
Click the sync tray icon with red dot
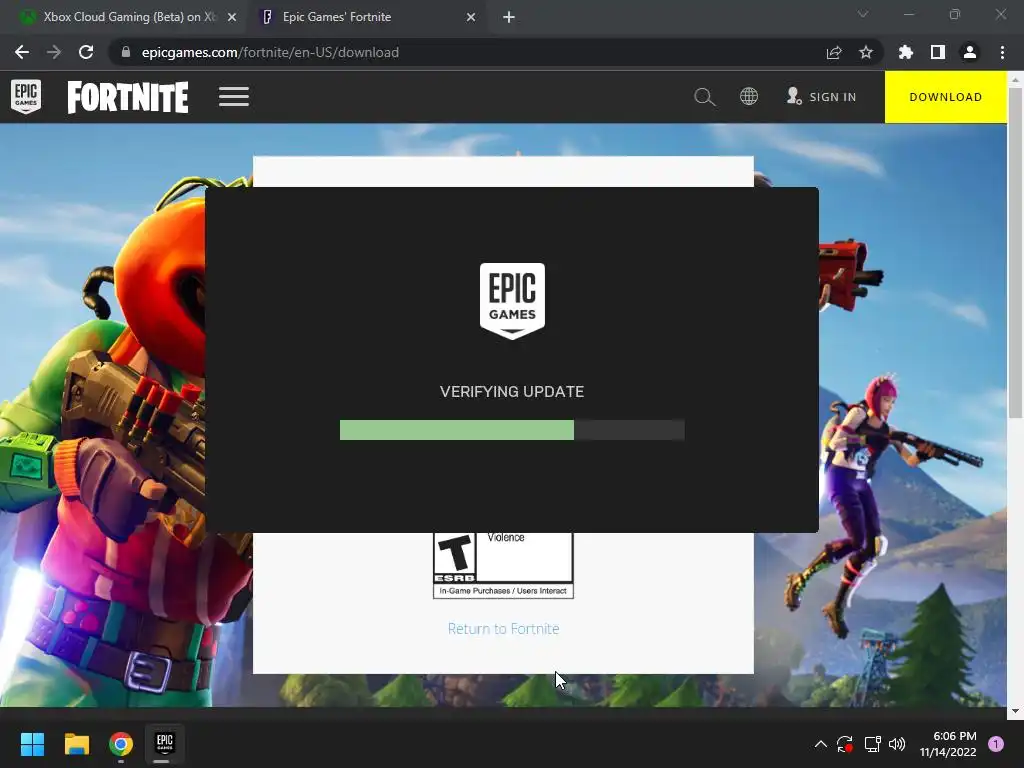844,744
